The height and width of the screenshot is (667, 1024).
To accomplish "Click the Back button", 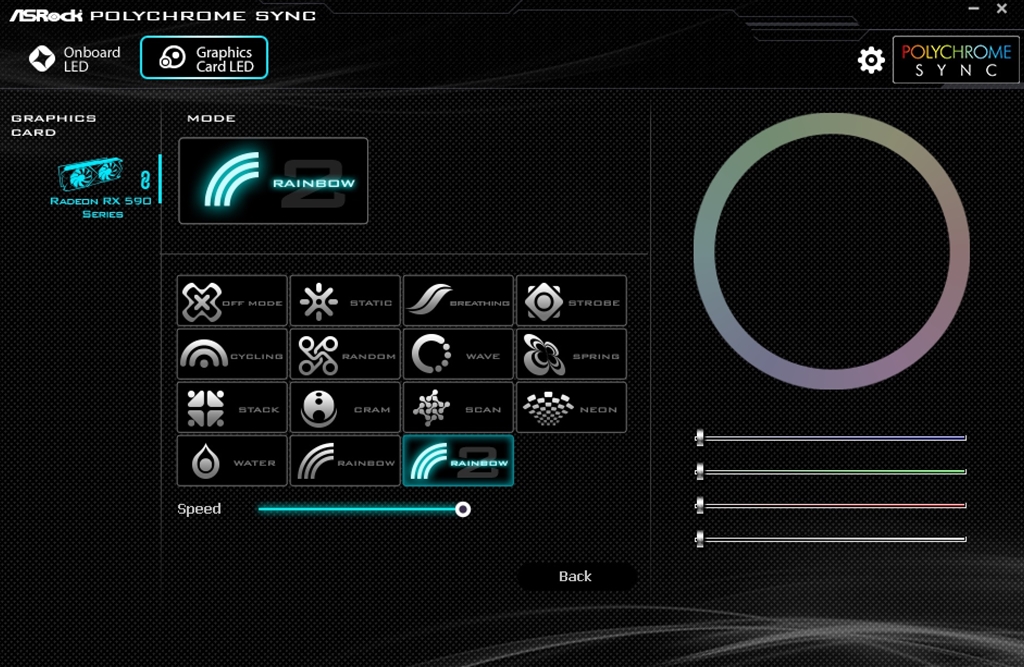I will pyautogui.click(x=576, y=577).
